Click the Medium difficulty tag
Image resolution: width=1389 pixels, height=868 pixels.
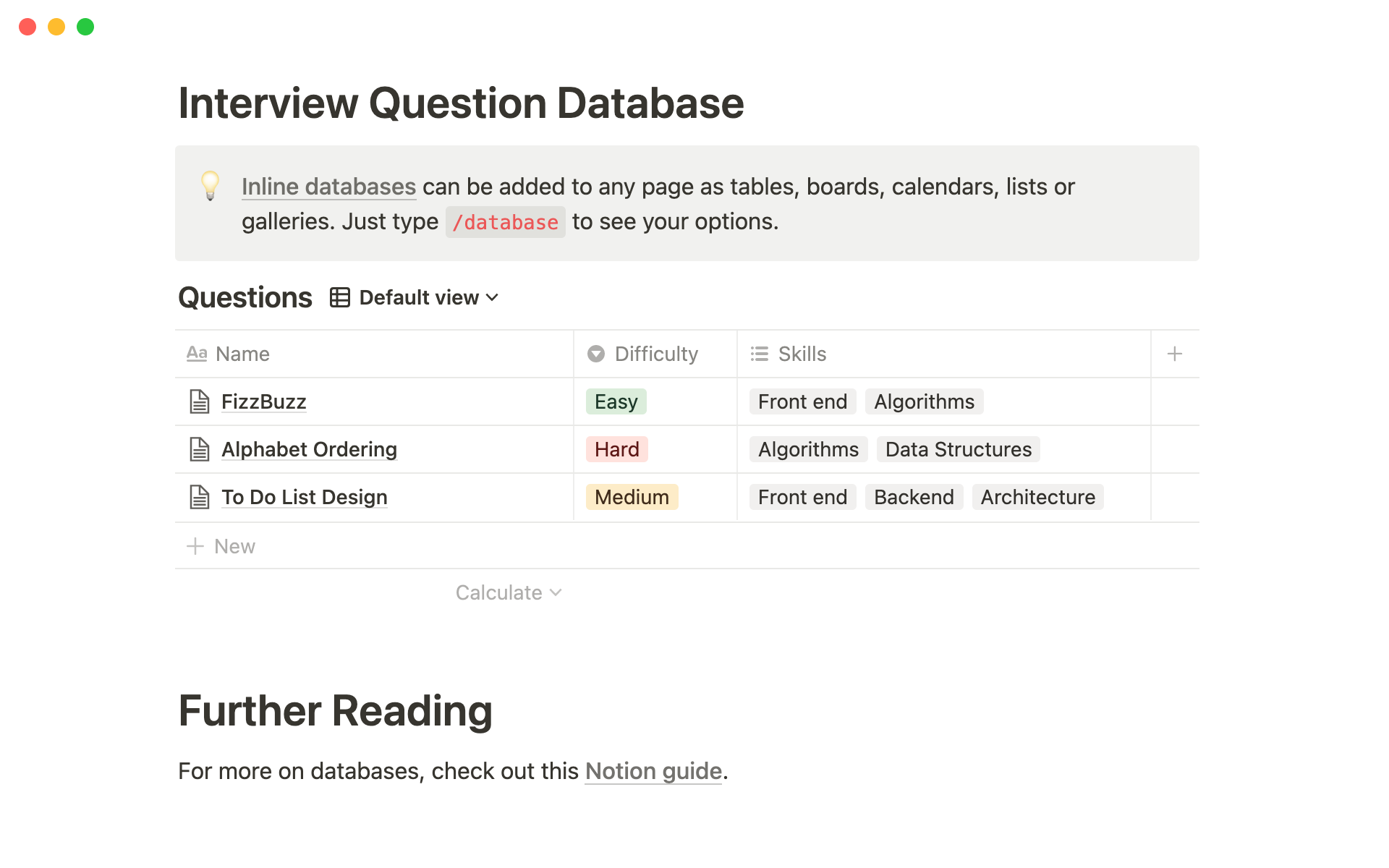631,497
